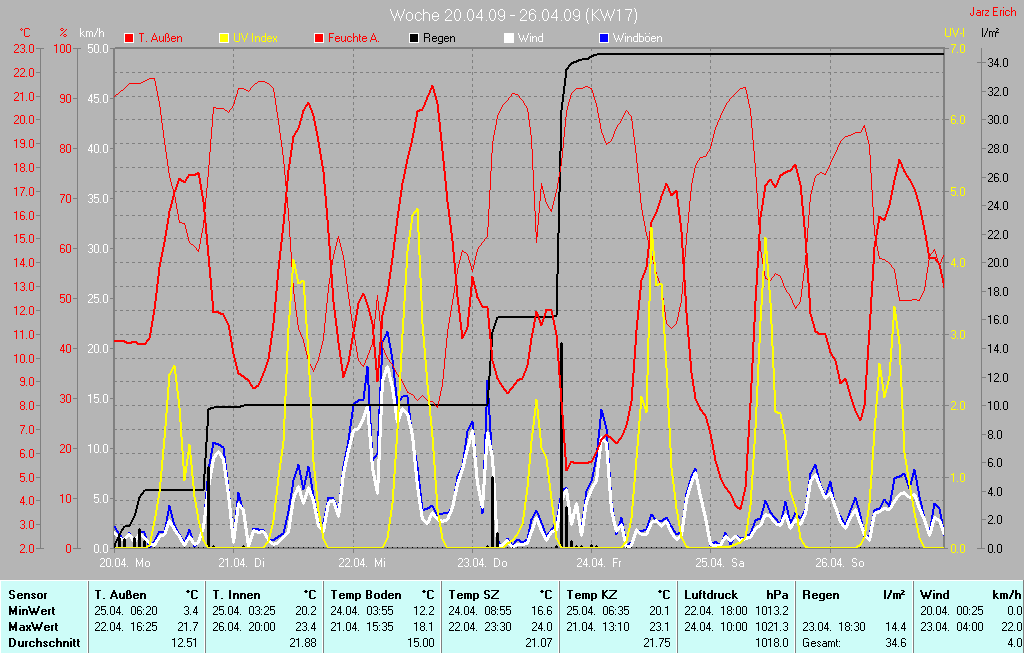Click the T. Außen table column header
Image resolution: width=1024 pixels, height=653 pixels.
pyautogui.click(x=121, y=595)
